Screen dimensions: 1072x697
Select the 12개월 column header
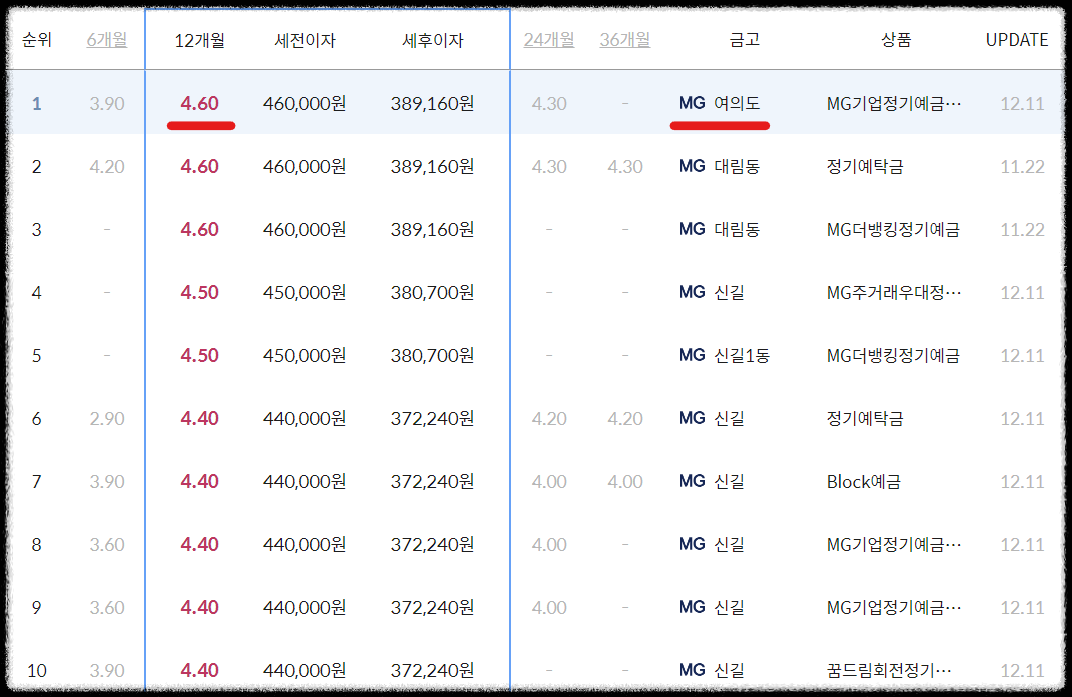coord(201,40)
